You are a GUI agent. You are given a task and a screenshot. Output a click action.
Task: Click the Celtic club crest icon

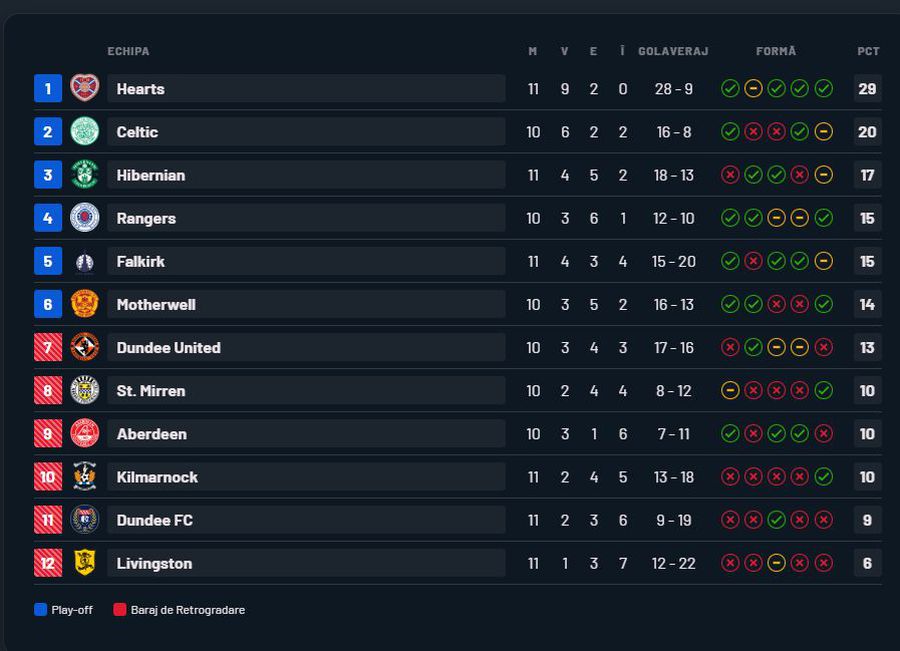tap(85, 131)
